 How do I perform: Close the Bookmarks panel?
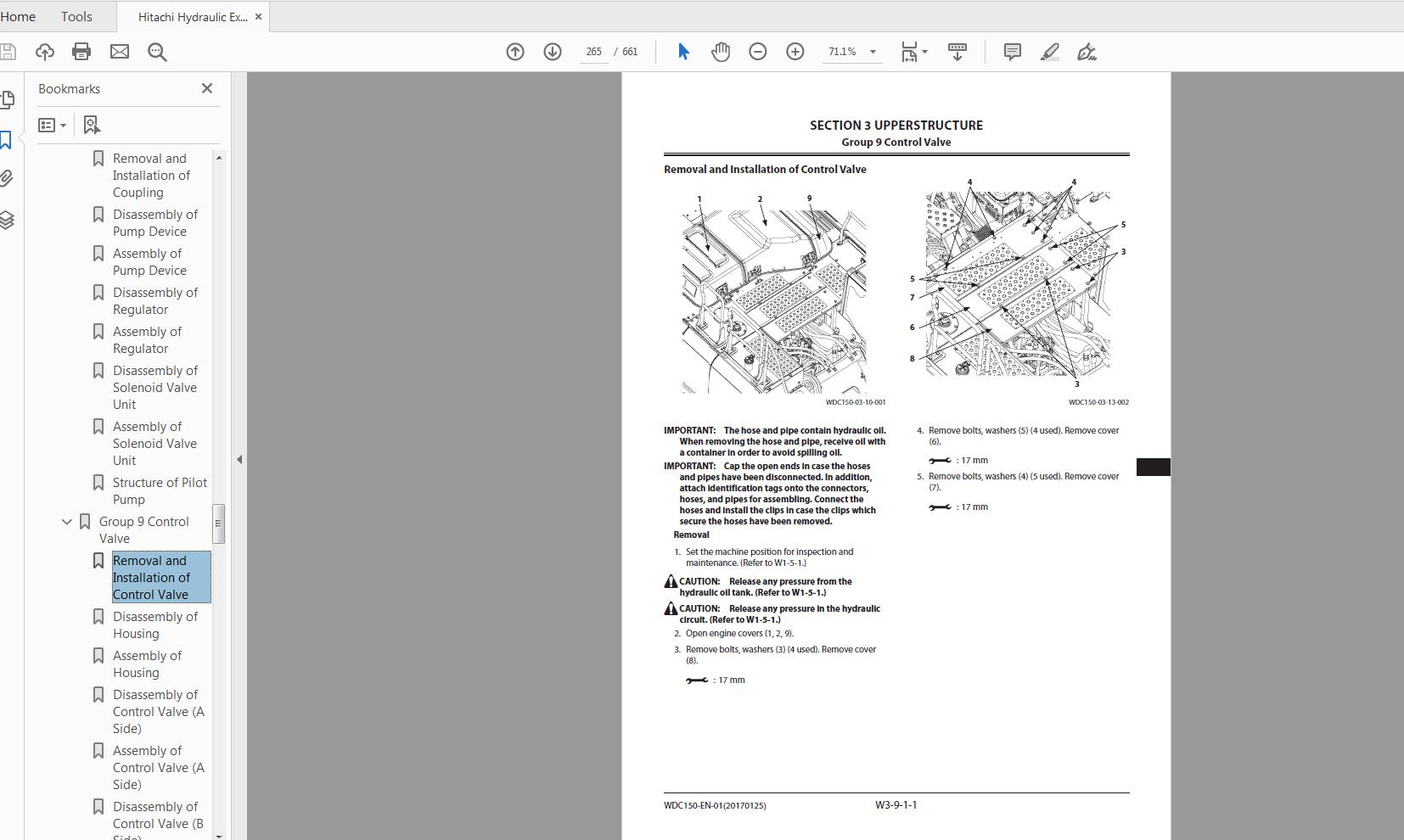click(x=207, y=88)
